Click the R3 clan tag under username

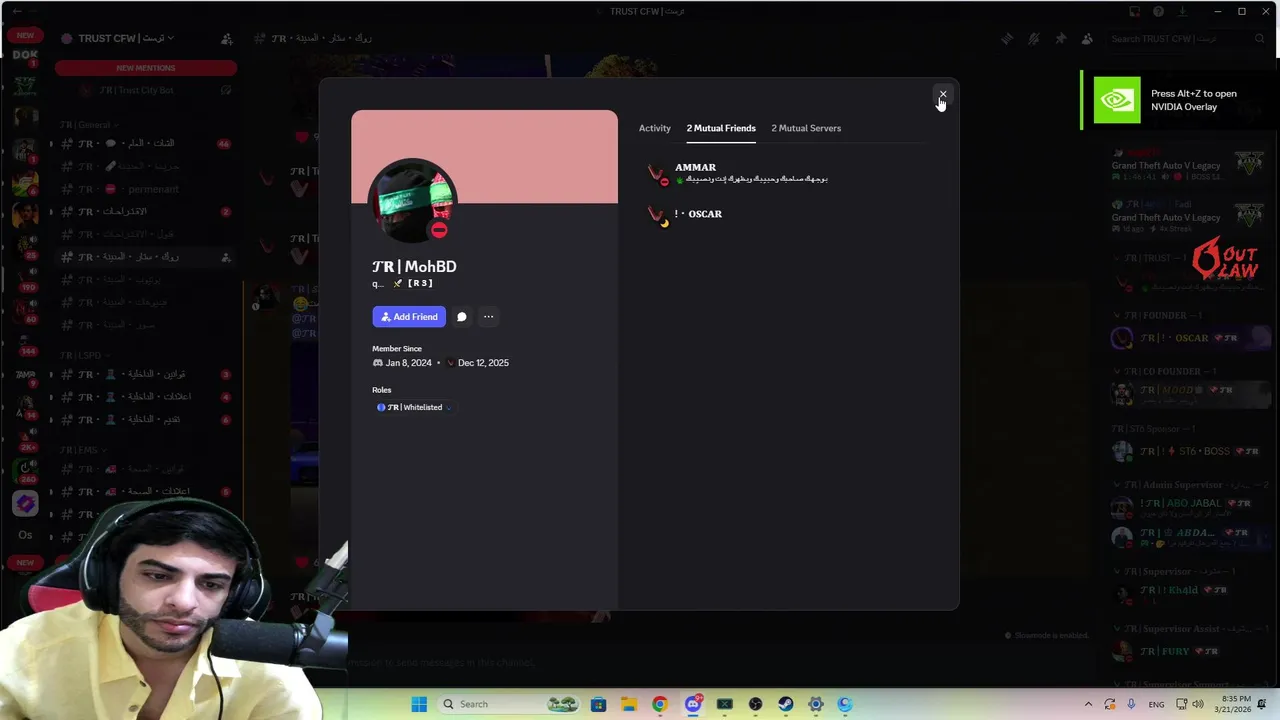(x=413, y=284)
